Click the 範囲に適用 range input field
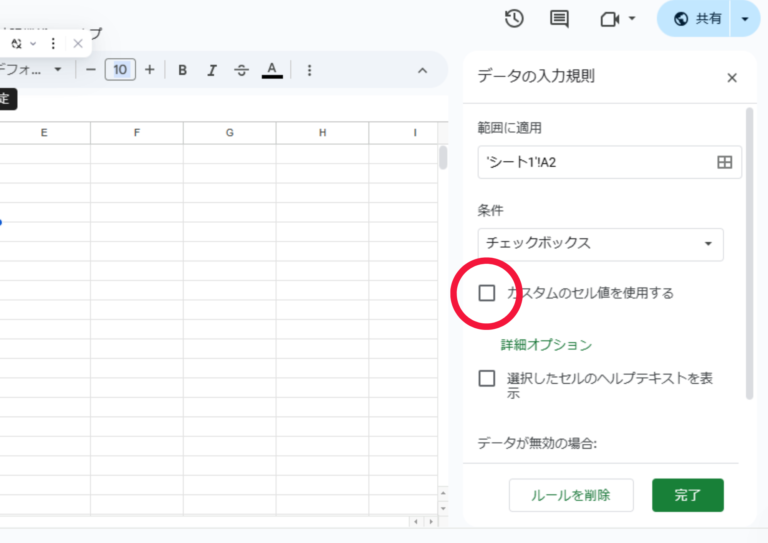Viewport: 768px width, 543px height. pyautogui.click(x=595, y=162)
